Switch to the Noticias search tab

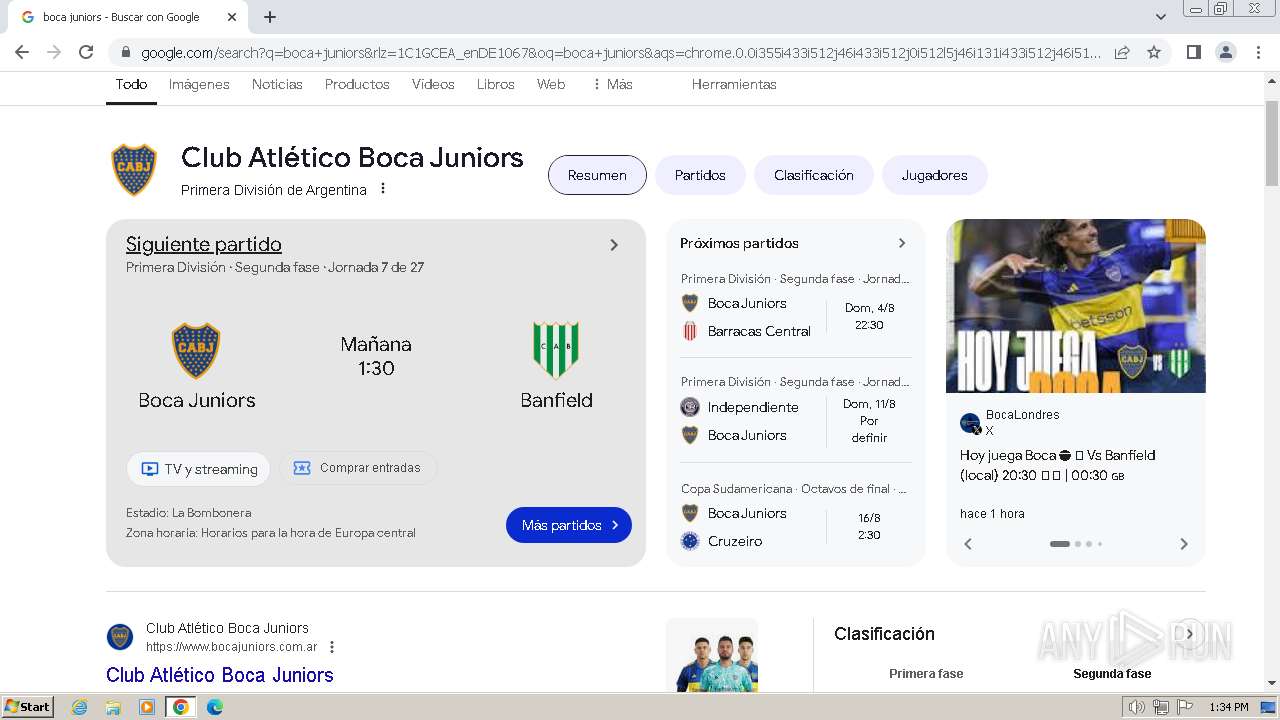coord(277,84)
